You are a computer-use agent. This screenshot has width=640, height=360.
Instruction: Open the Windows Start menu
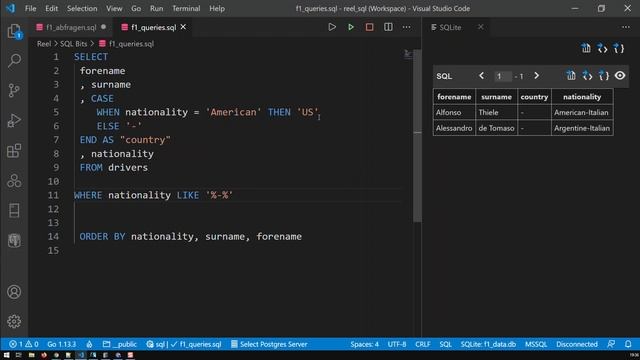coord(7,355)
